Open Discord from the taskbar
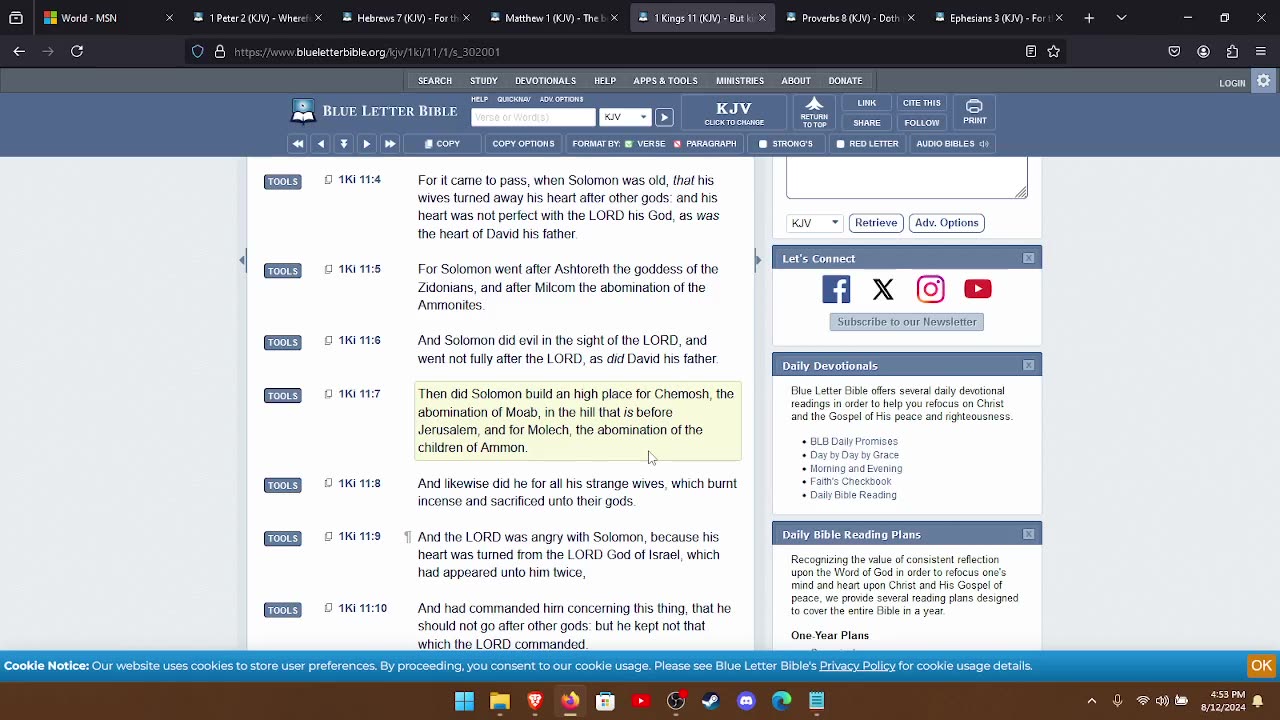Viewport: 1280px width, 720px height. pyautogui.click(x=746, y=701)
